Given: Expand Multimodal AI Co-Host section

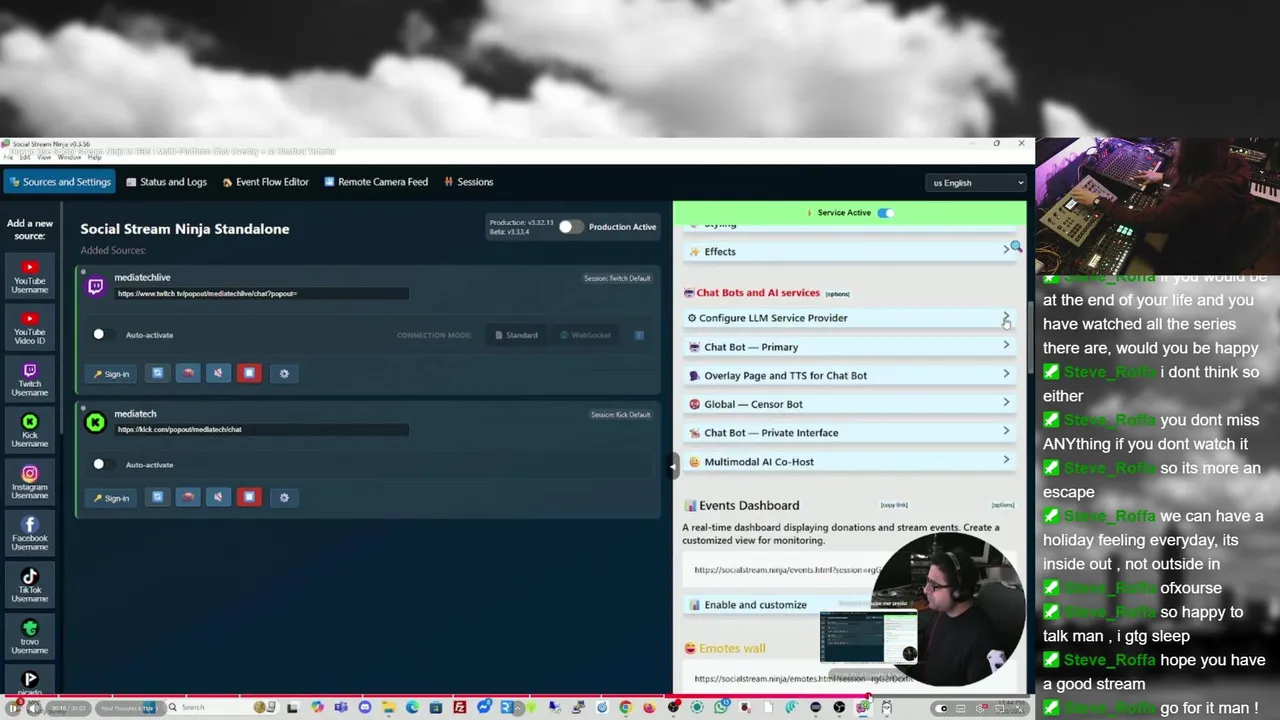Looking at the screenshot, I should pos(850,462).
